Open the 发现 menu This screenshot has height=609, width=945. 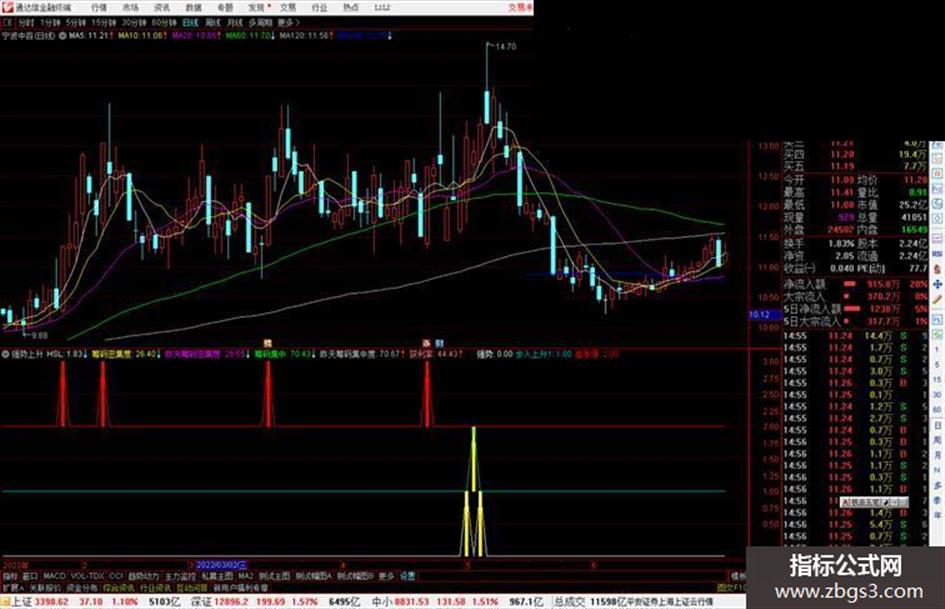257,7
